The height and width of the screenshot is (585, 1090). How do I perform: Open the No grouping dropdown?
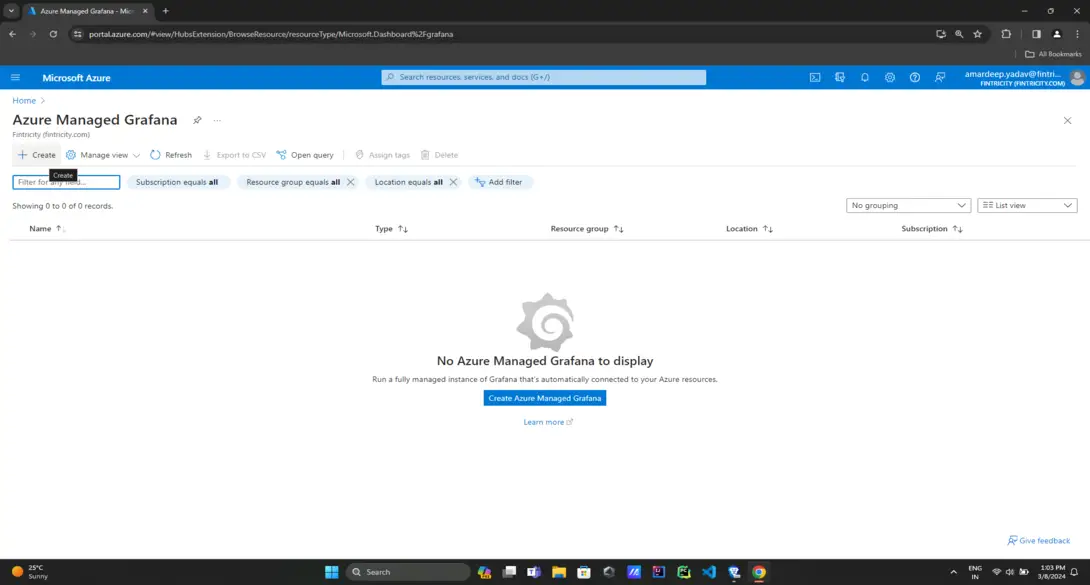908,206
